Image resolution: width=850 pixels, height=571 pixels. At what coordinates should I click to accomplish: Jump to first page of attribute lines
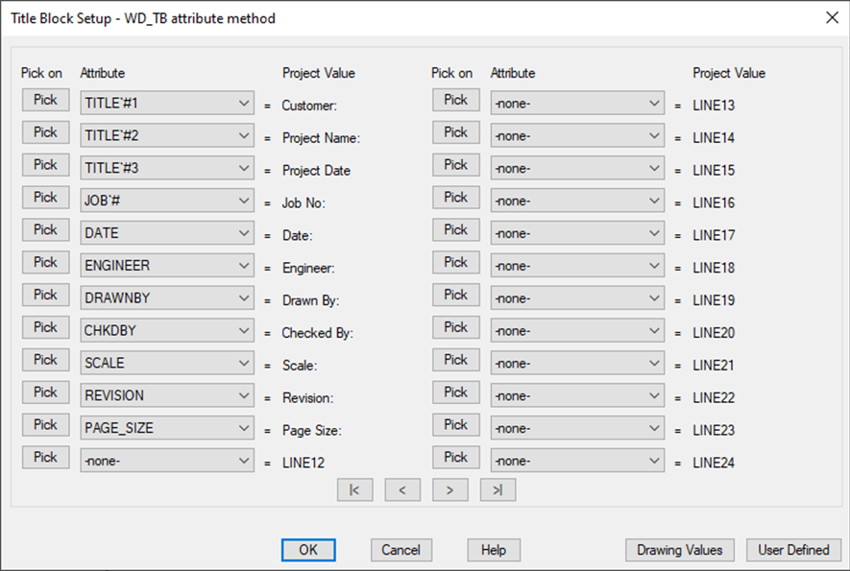[355, 490]
